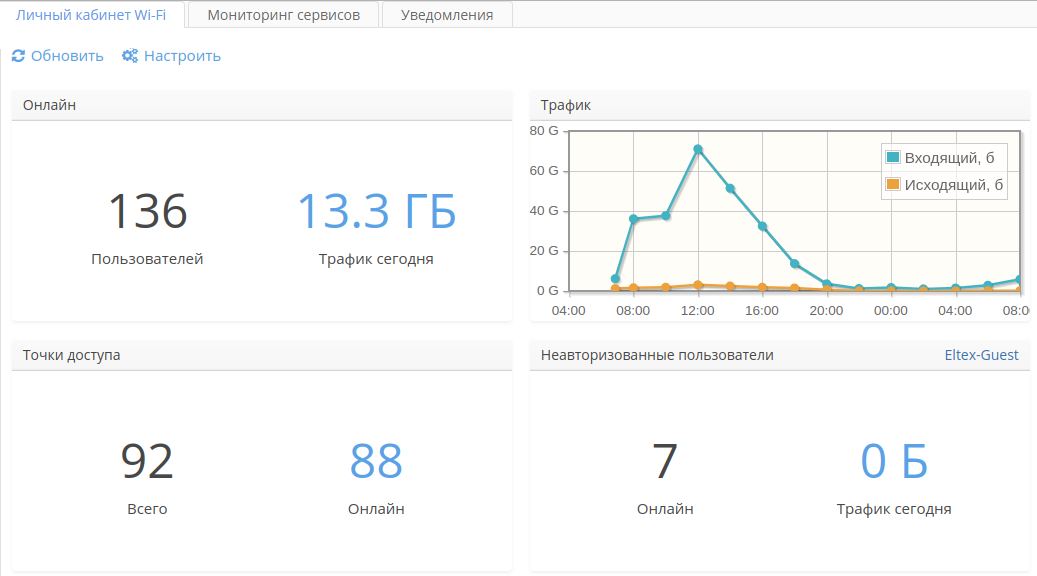Click the Всего label under 92

147,509
